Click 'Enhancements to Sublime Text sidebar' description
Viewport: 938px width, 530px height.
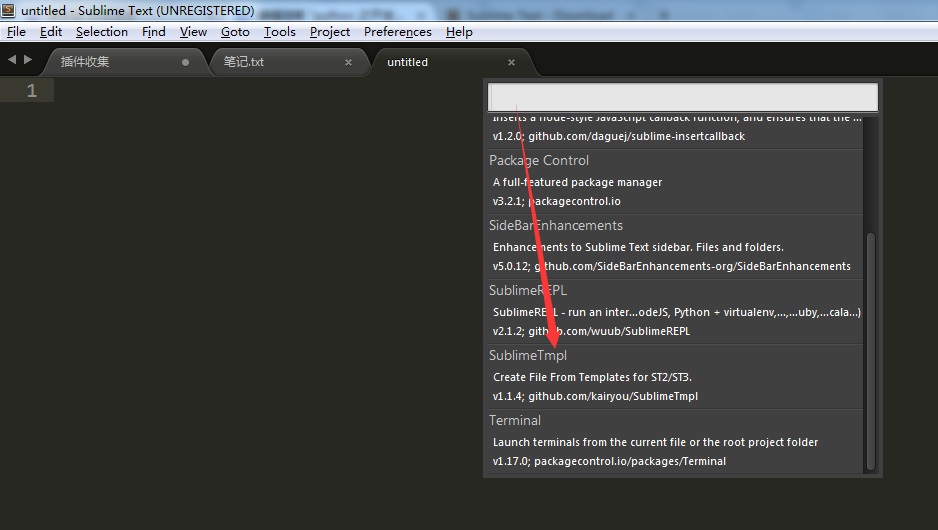tap(638, 247)
